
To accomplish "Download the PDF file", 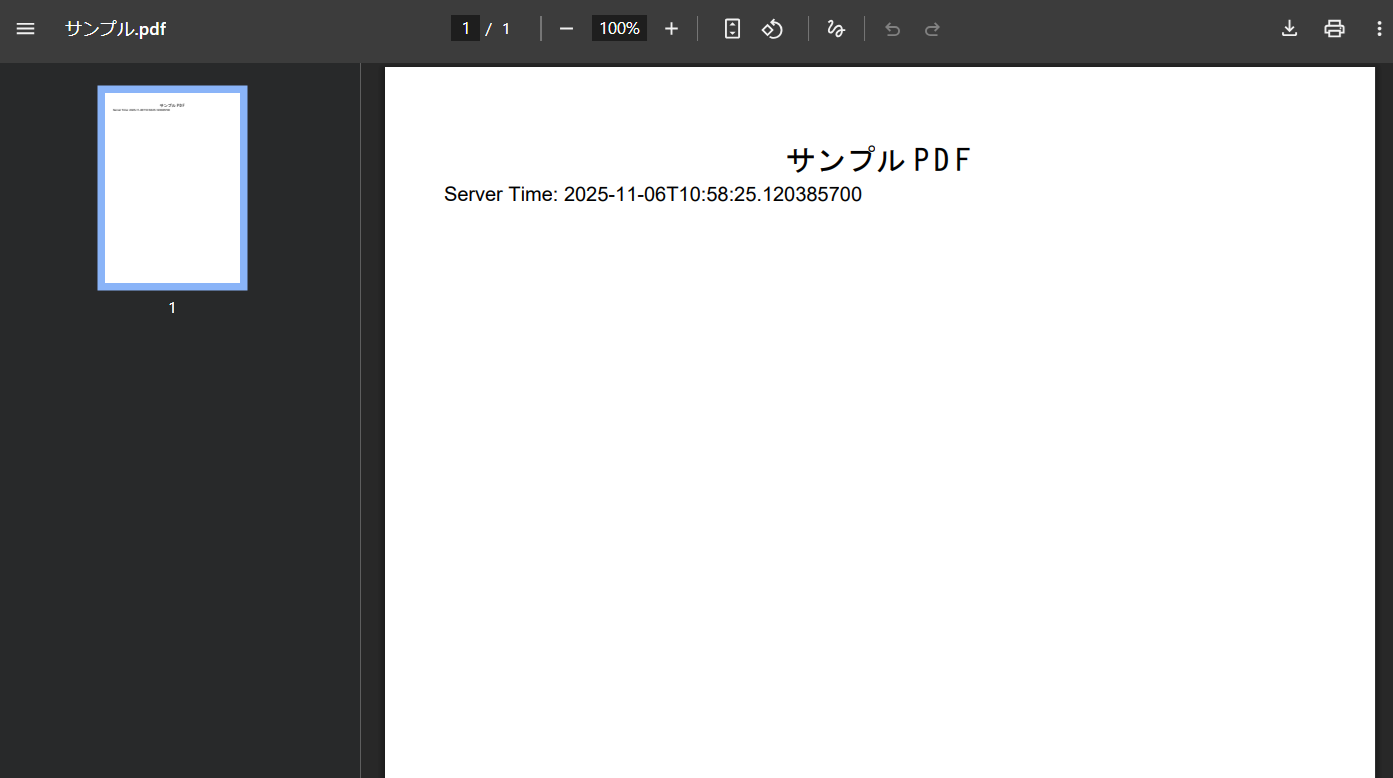I will (x=1289, y=29).
